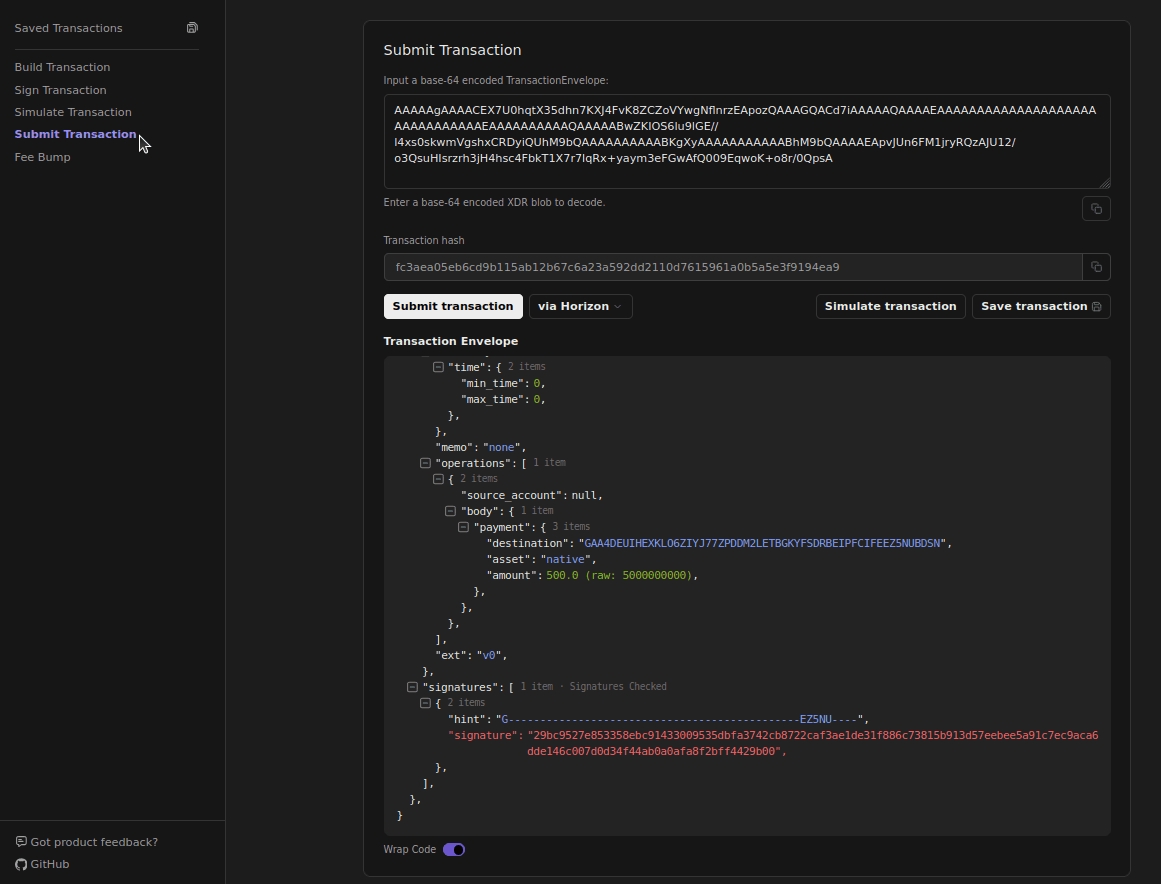Click the GitHub icon in the sidebar footer
This screenshot has height=884, width=1161.
click(x=21, y=864)
